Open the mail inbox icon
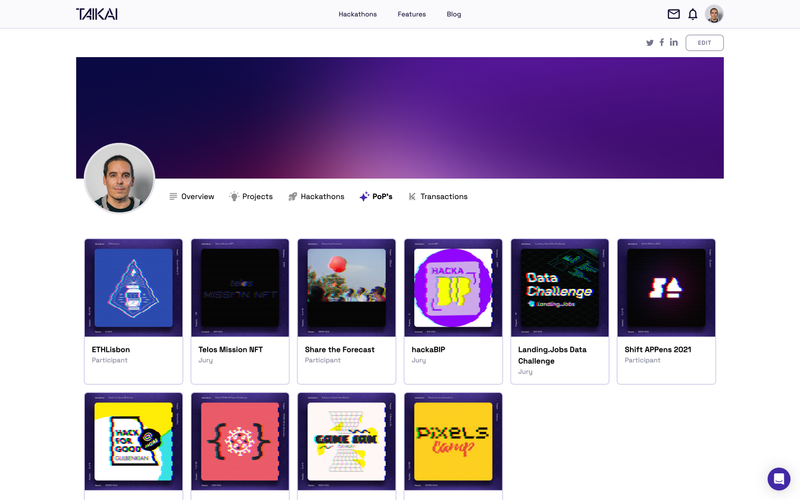The width and height of the screenshot is (800, 500). pyautogui.click(x=674, y=14)
